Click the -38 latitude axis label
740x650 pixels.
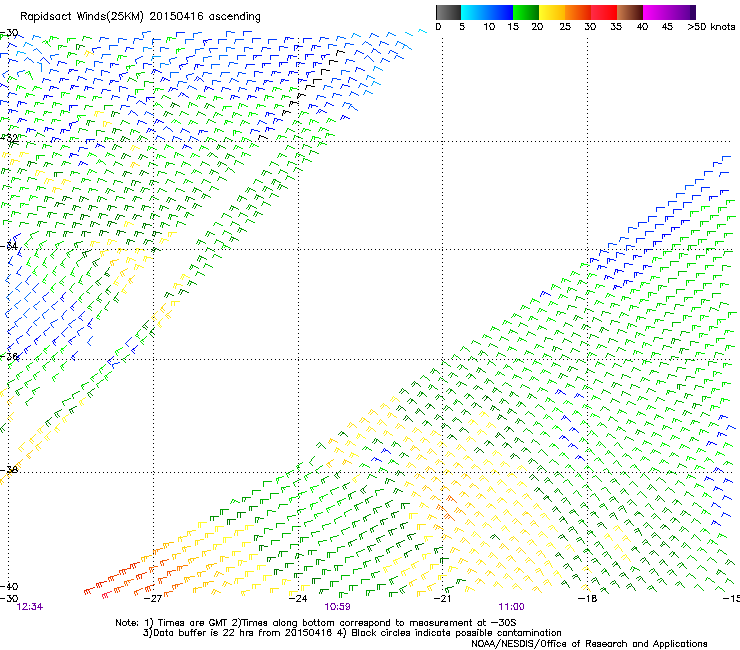(9, 470)
